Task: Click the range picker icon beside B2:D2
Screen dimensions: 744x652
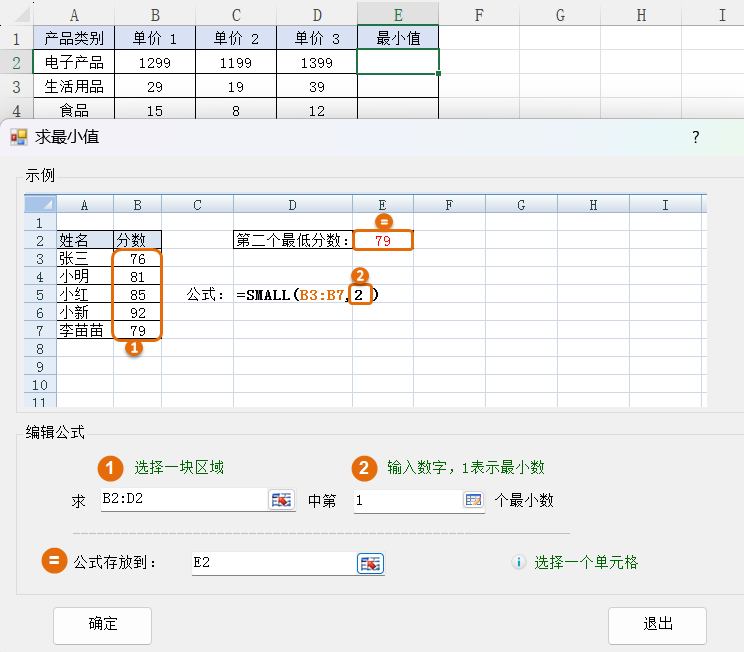Action: tap(282, 500)
